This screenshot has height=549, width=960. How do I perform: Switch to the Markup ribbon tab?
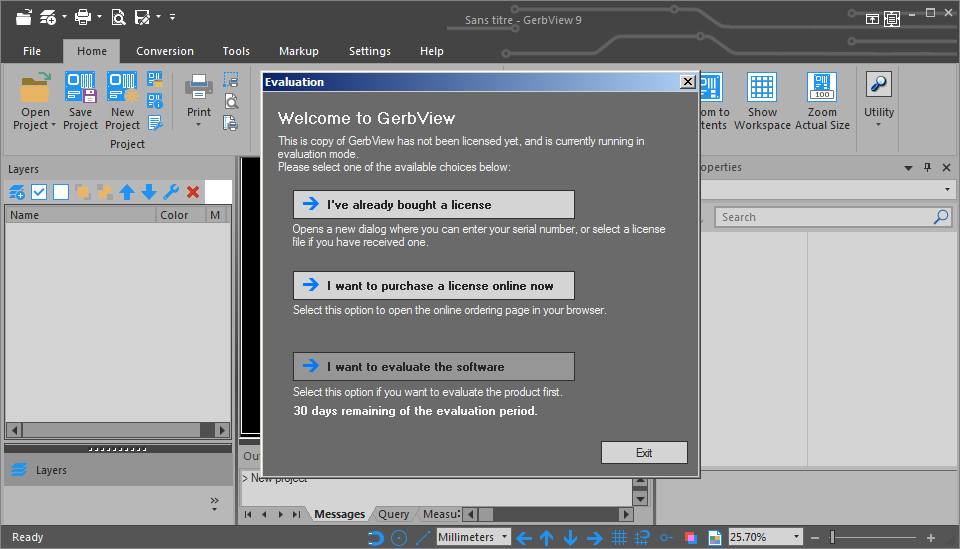pos(299,51)
